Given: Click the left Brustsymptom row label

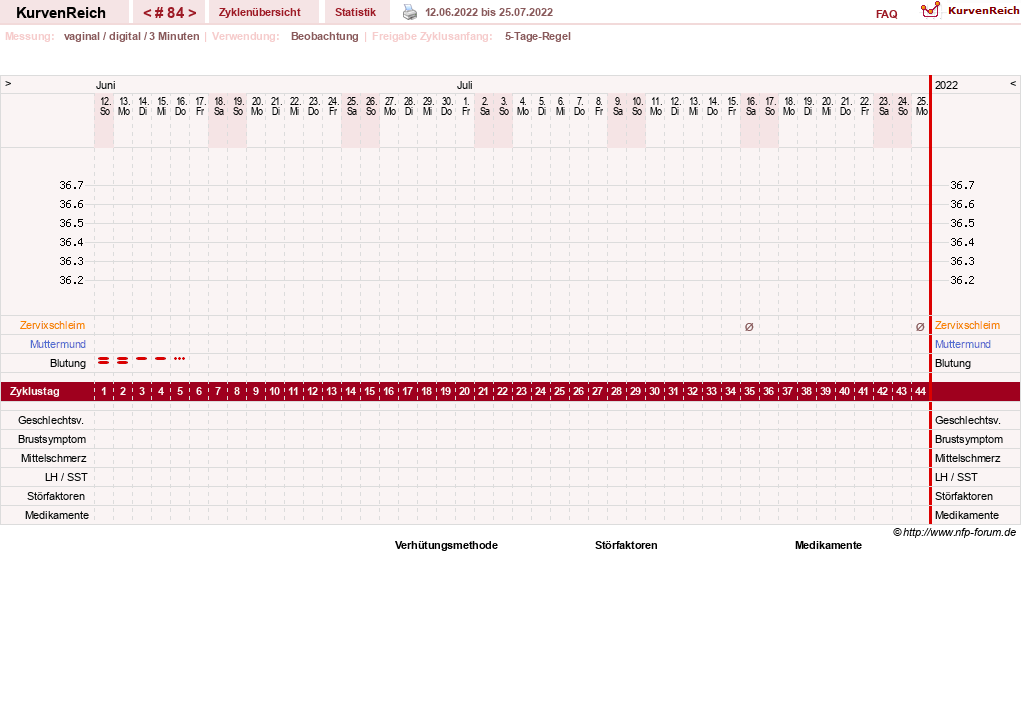Looking at the screenshot, I should tap(52, 440).
